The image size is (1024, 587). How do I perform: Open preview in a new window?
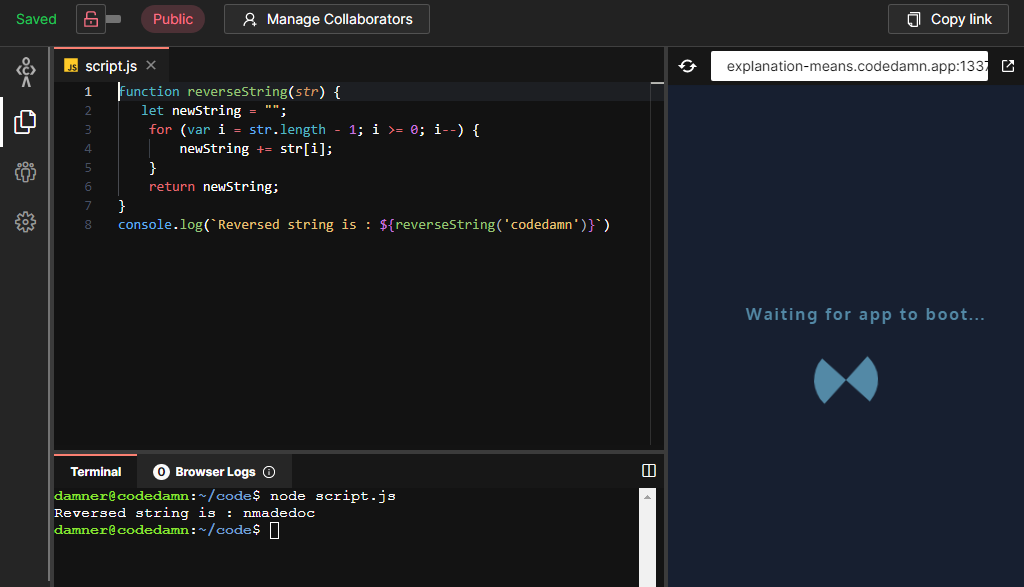point(1008,66)
